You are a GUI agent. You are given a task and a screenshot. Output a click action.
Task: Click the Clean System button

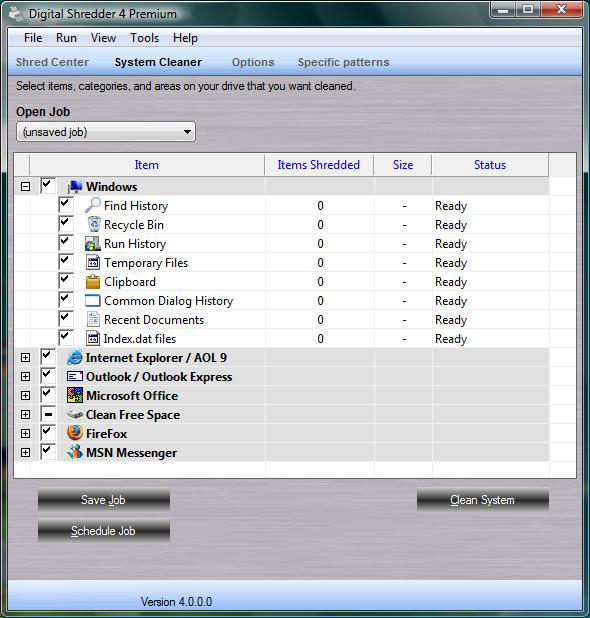[x=482, y=500]
